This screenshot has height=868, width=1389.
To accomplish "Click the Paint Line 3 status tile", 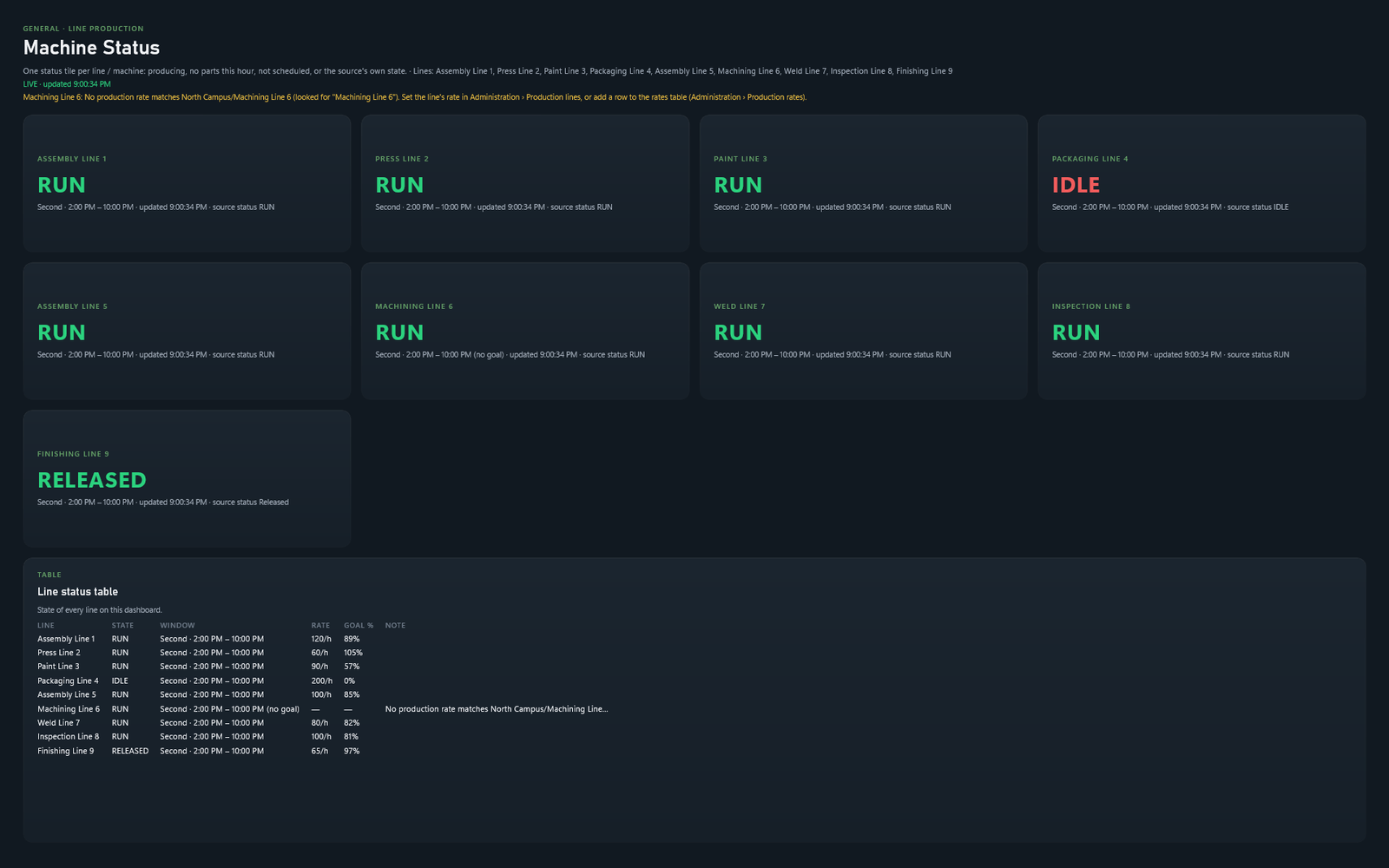I will coord(864,183).
